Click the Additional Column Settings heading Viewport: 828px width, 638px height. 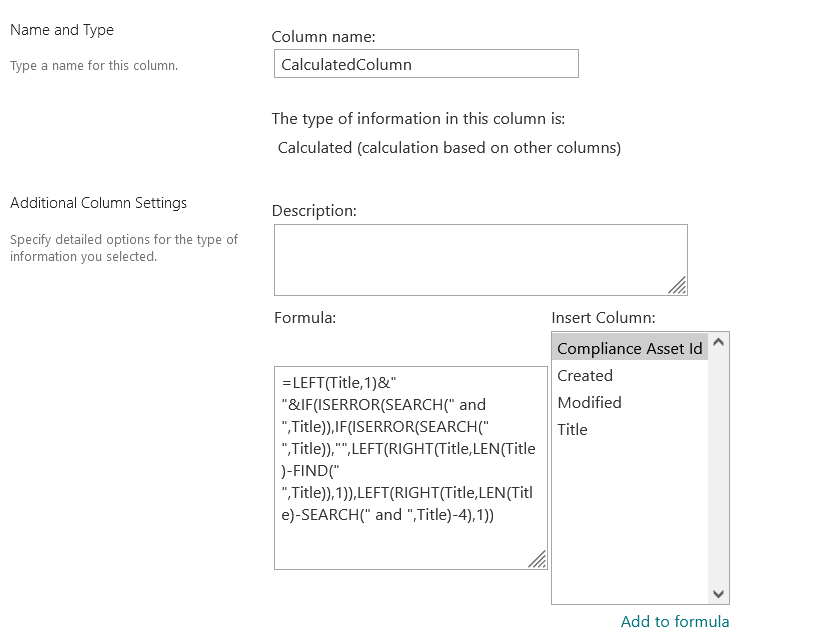pos(97,202)
